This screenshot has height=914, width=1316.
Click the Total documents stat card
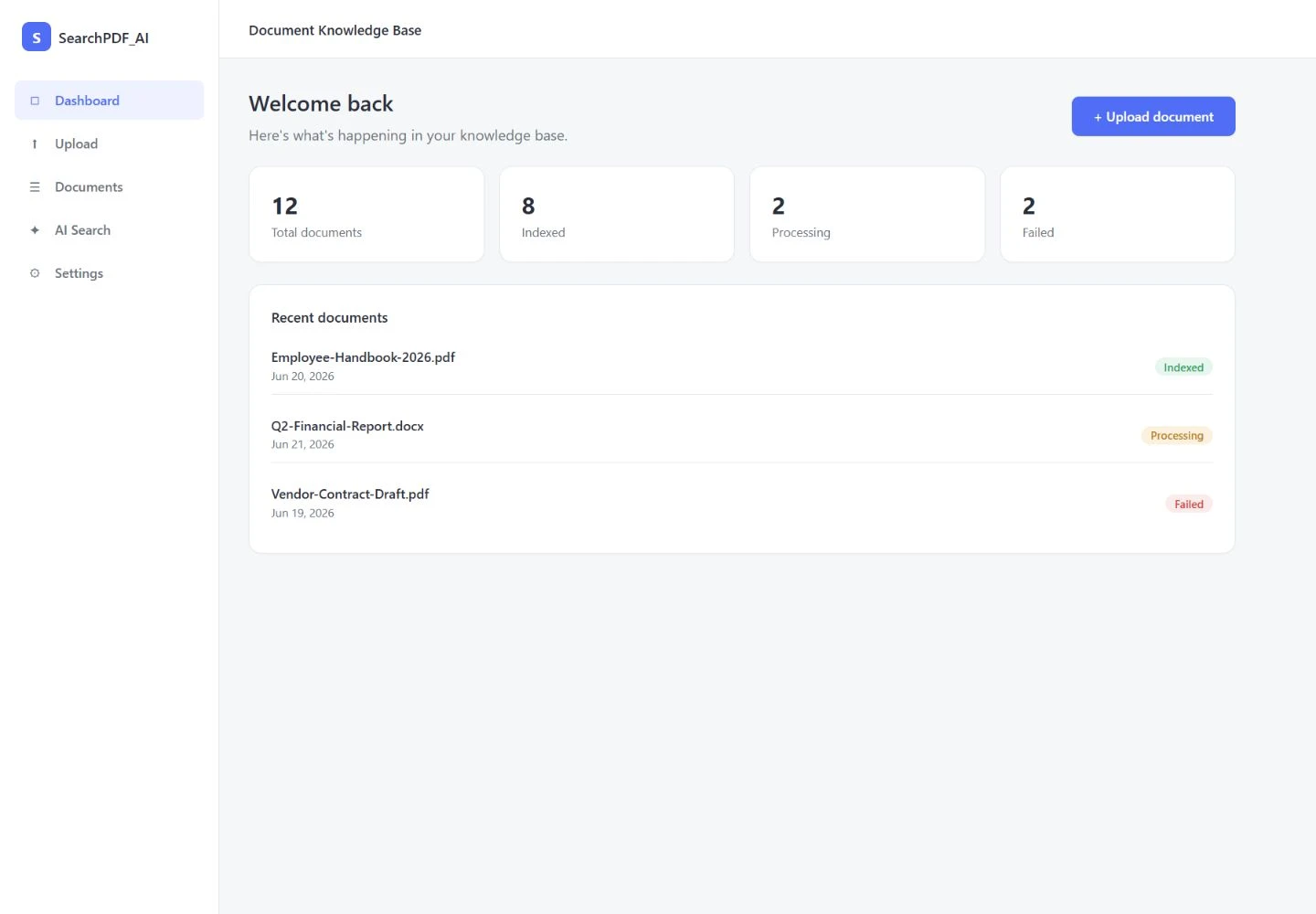tap(366, 214)
